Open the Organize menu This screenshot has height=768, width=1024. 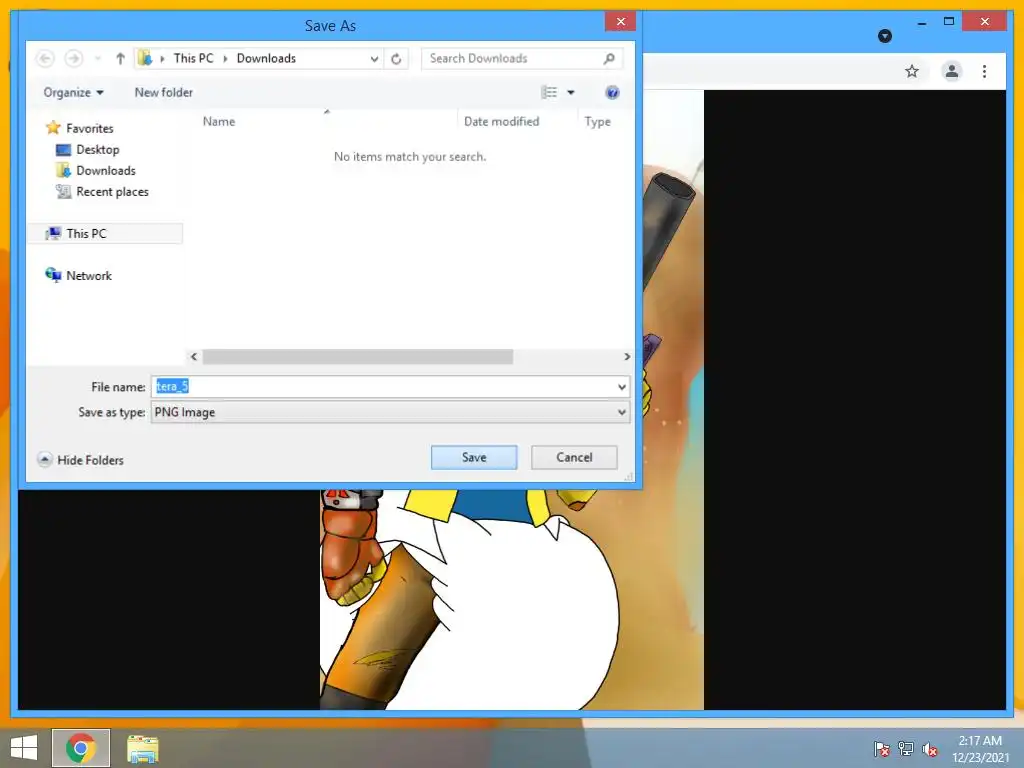click(x=73, y=93)
